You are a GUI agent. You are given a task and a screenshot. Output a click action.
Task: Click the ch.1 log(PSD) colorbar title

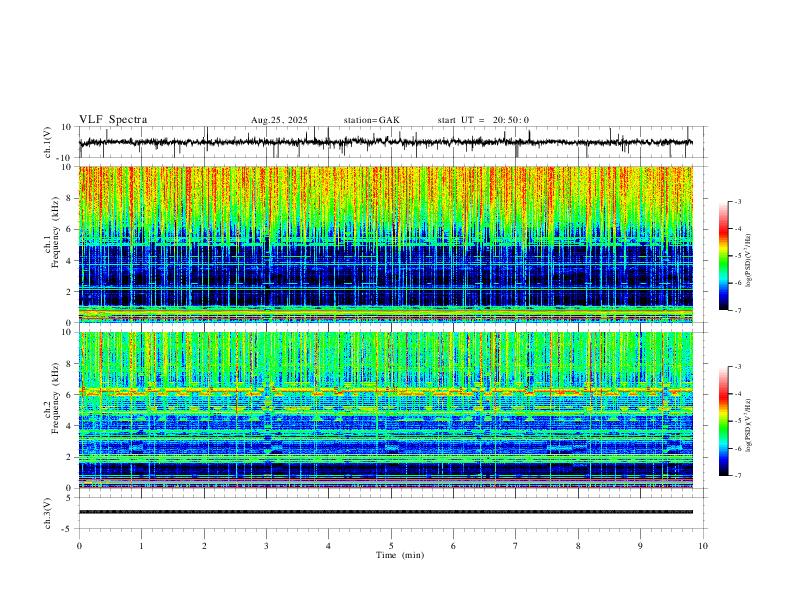click(749, 261)
